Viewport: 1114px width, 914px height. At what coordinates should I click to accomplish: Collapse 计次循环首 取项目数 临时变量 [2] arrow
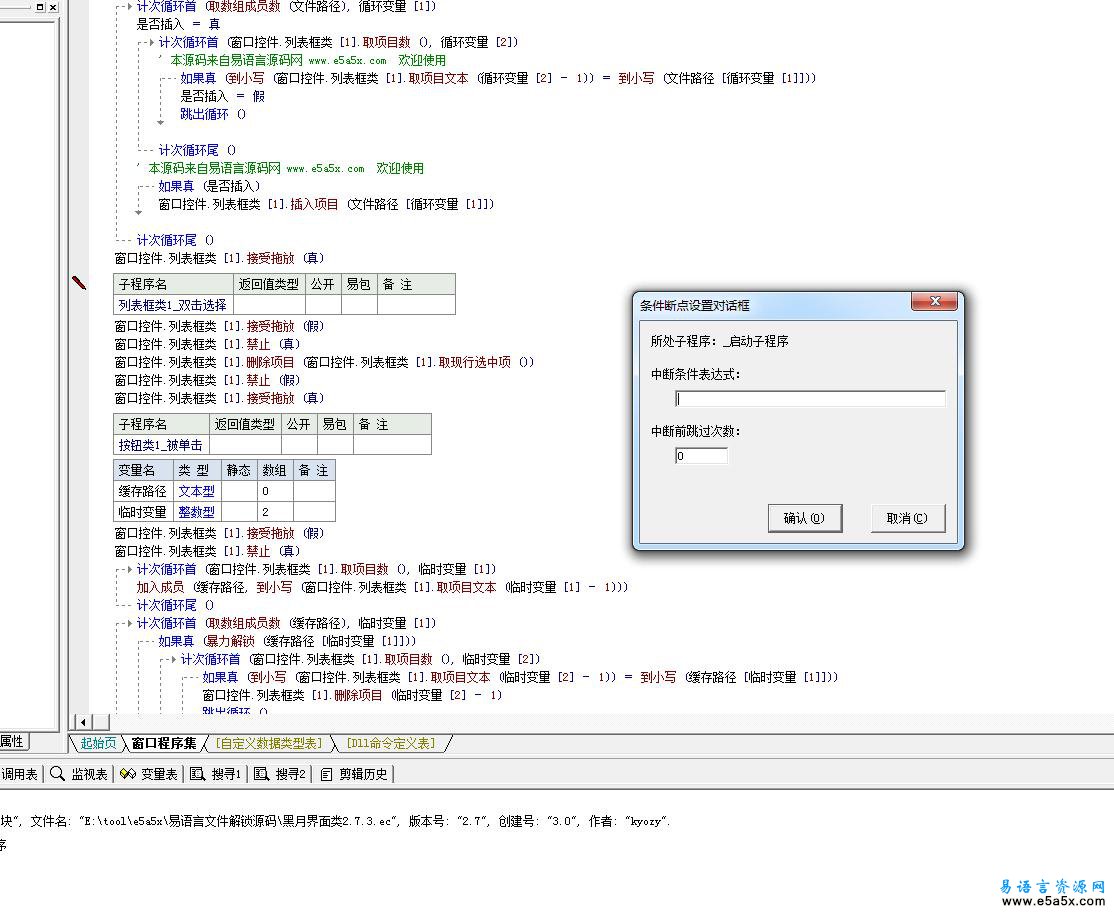[x=173, y=659]
